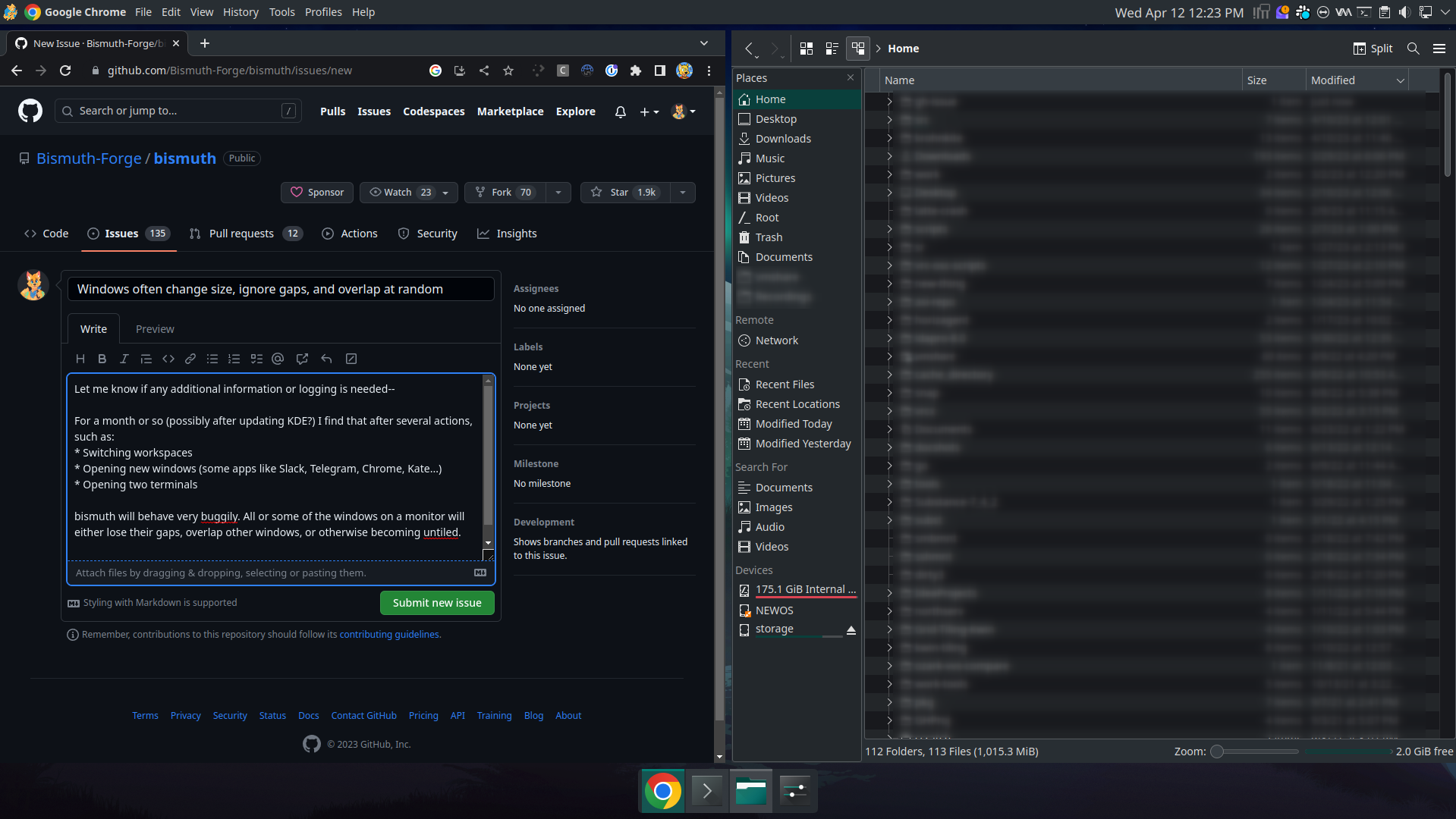
Task: Open the Insights tab
Action: [x=507, y=234]
